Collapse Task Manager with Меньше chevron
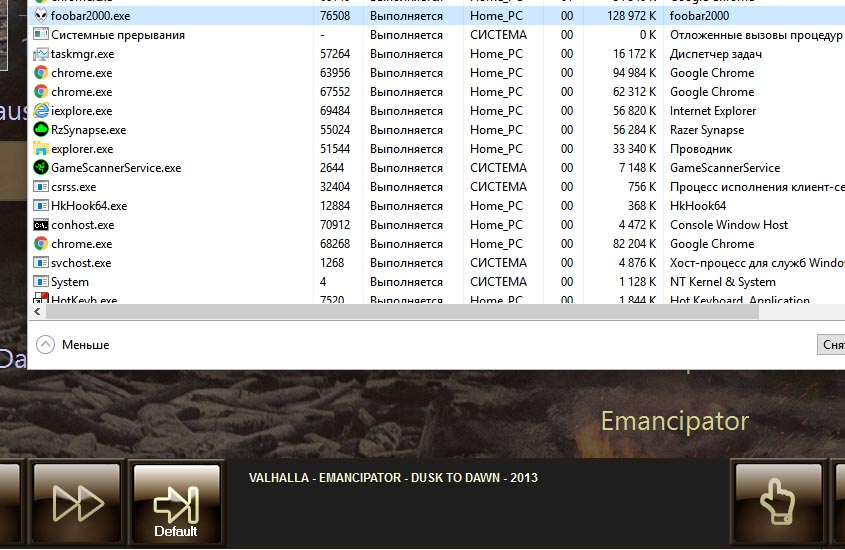 coord(45,345)
